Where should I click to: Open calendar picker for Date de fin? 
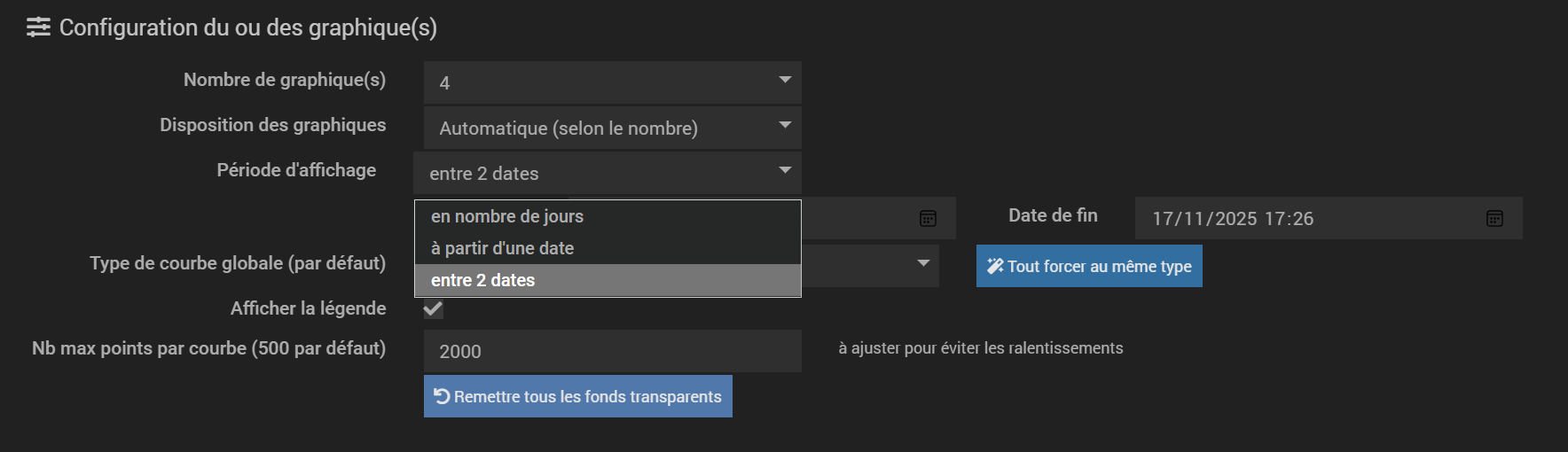point(1494,218)
